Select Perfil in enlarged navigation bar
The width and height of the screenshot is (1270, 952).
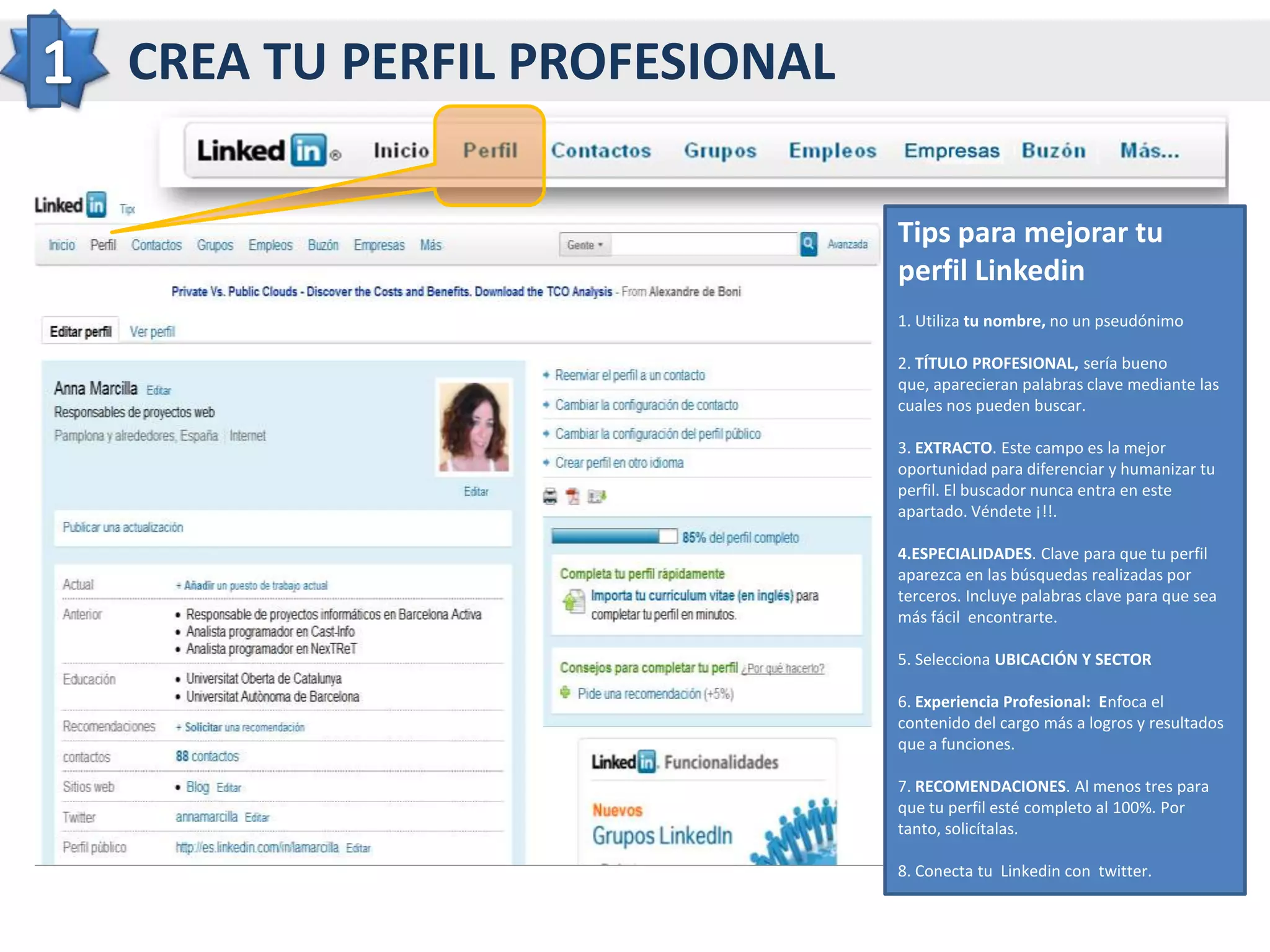click(x=490, y=151)
